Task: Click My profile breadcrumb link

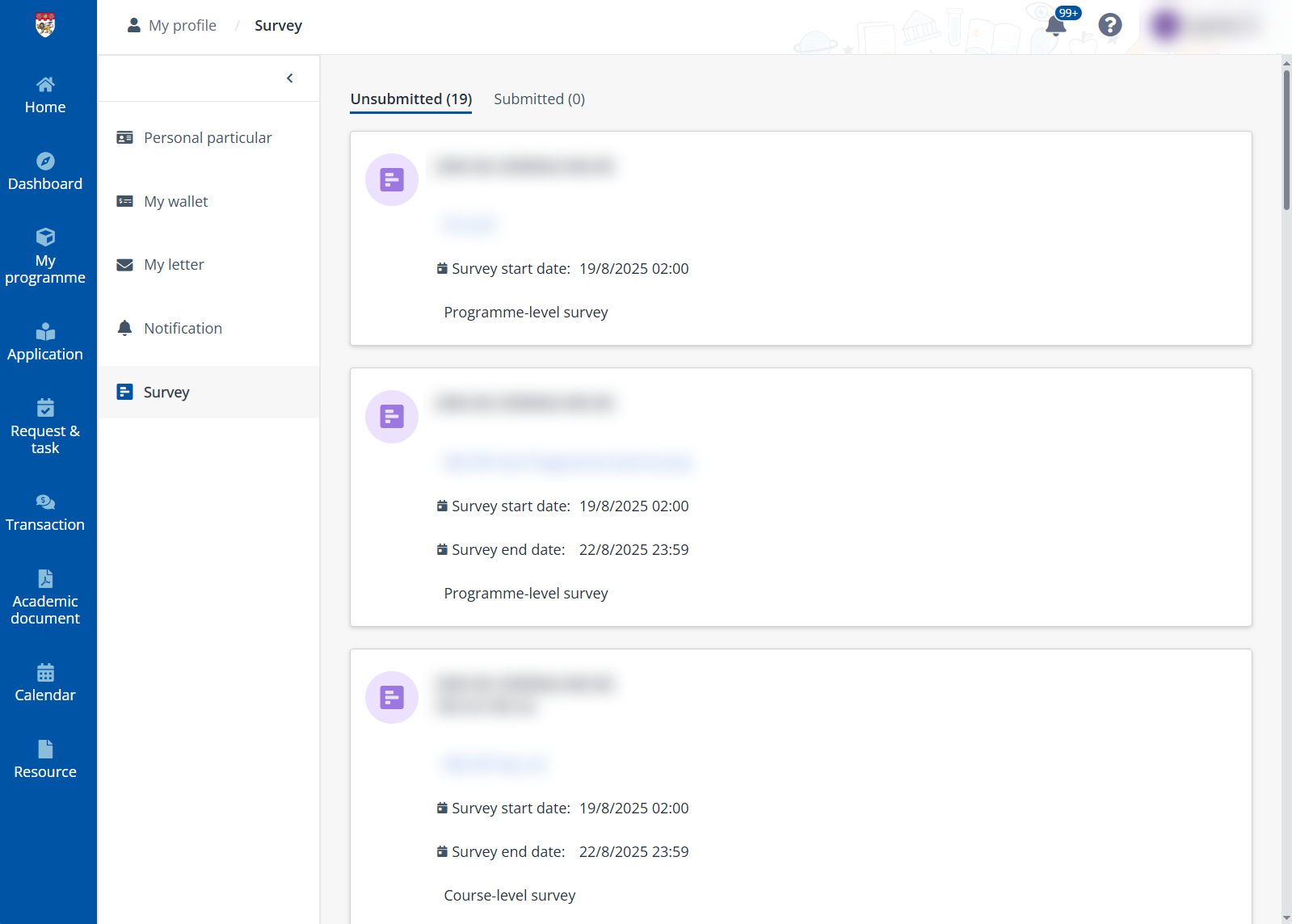Action: [x=182, y=26]
